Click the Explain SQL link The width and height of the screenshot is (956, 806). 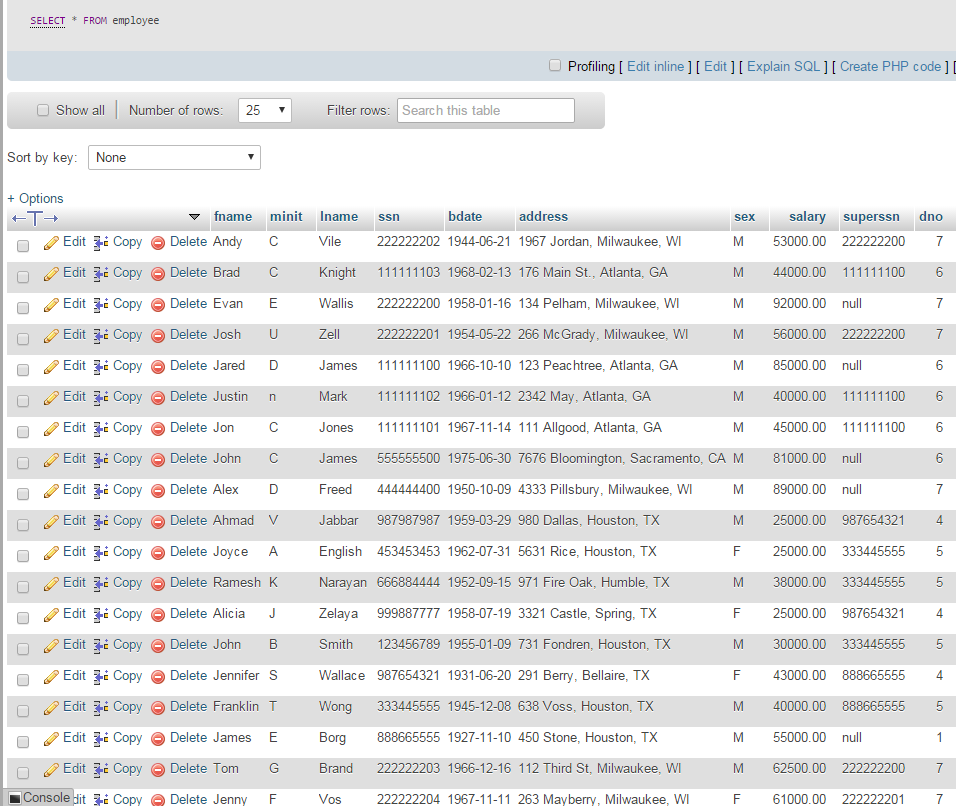coord(783,66)
